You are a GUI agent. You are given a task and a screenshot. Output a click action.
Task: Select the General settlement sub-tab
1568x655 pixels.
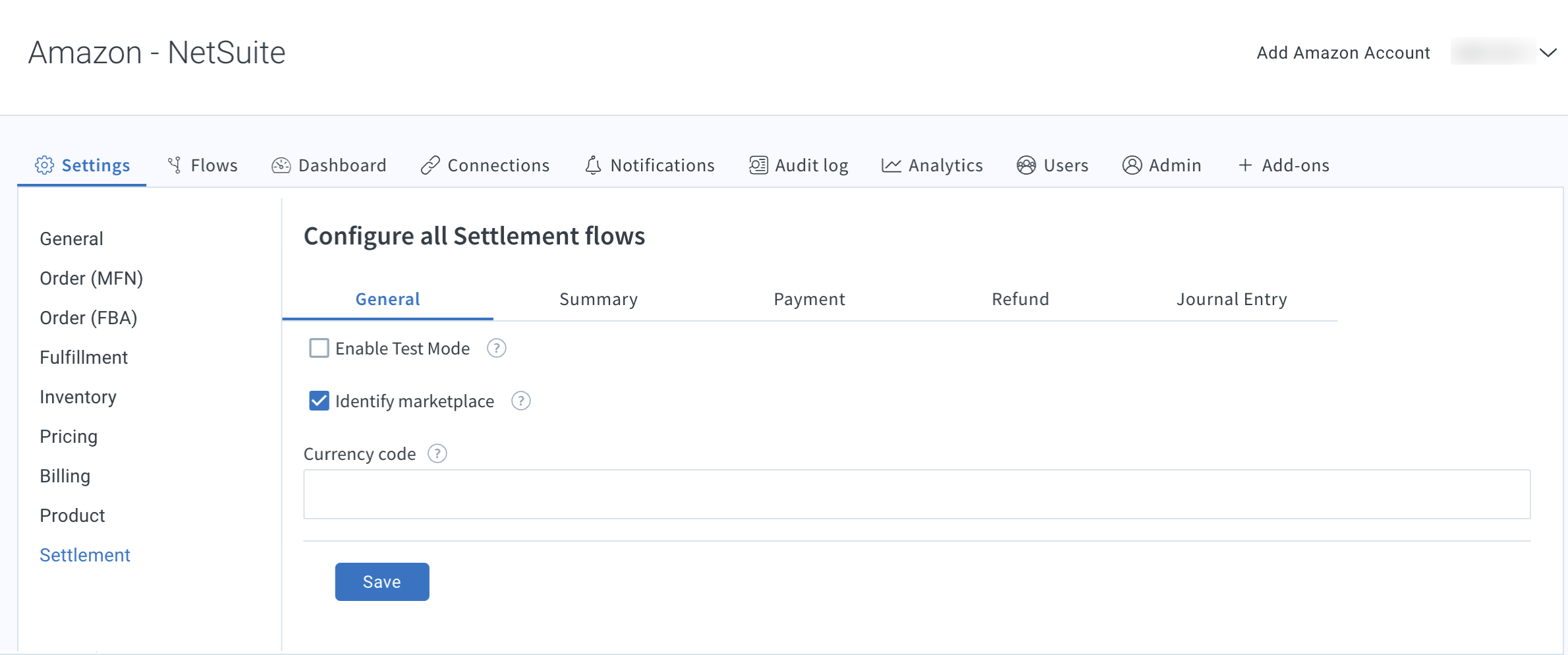pos(387,299)
